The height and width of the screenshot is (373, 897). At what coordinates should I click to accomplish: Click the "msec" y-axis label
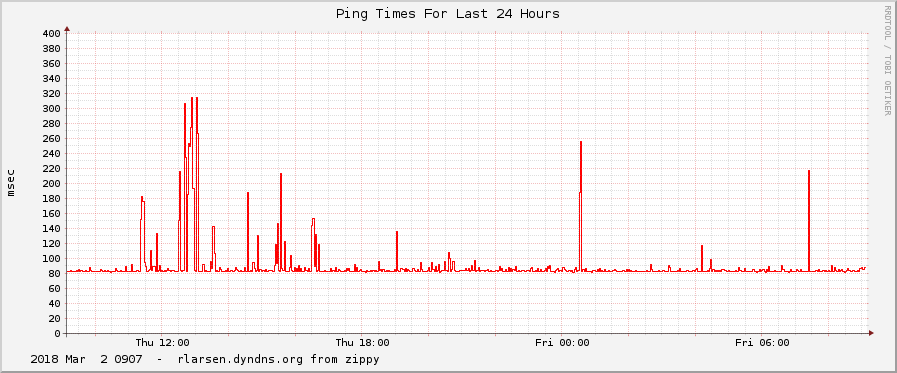pyautogui.click(x=11, y=182)
